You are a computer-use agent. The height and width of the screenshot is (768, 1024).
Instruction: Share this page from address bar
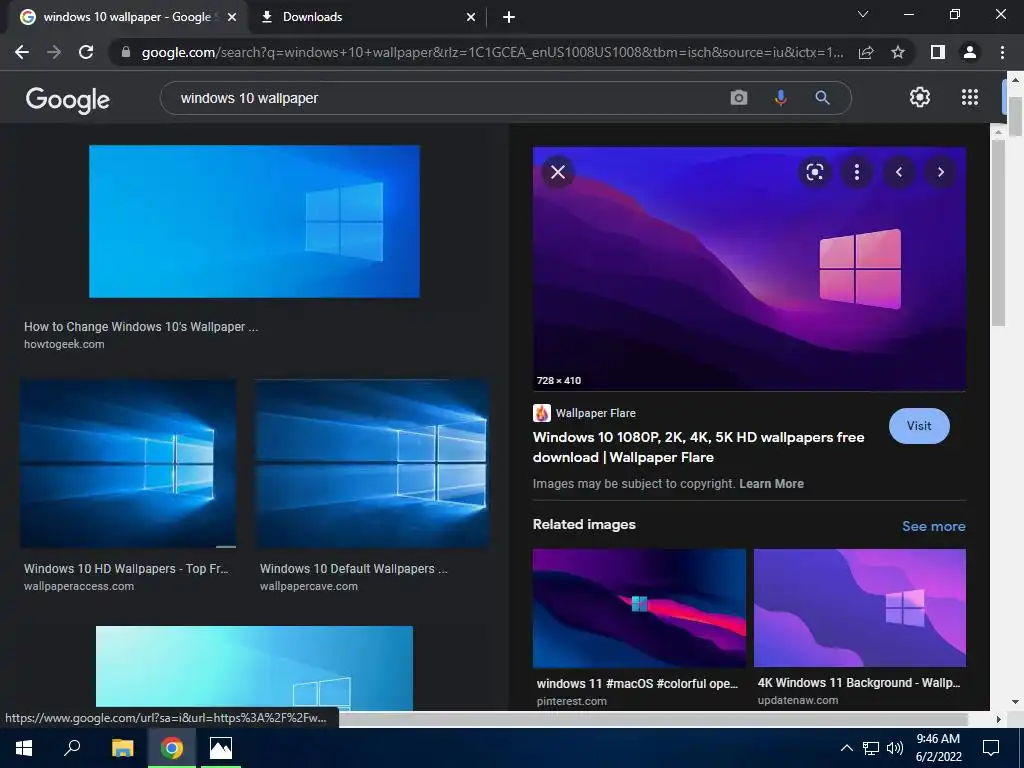click(866, 52)
